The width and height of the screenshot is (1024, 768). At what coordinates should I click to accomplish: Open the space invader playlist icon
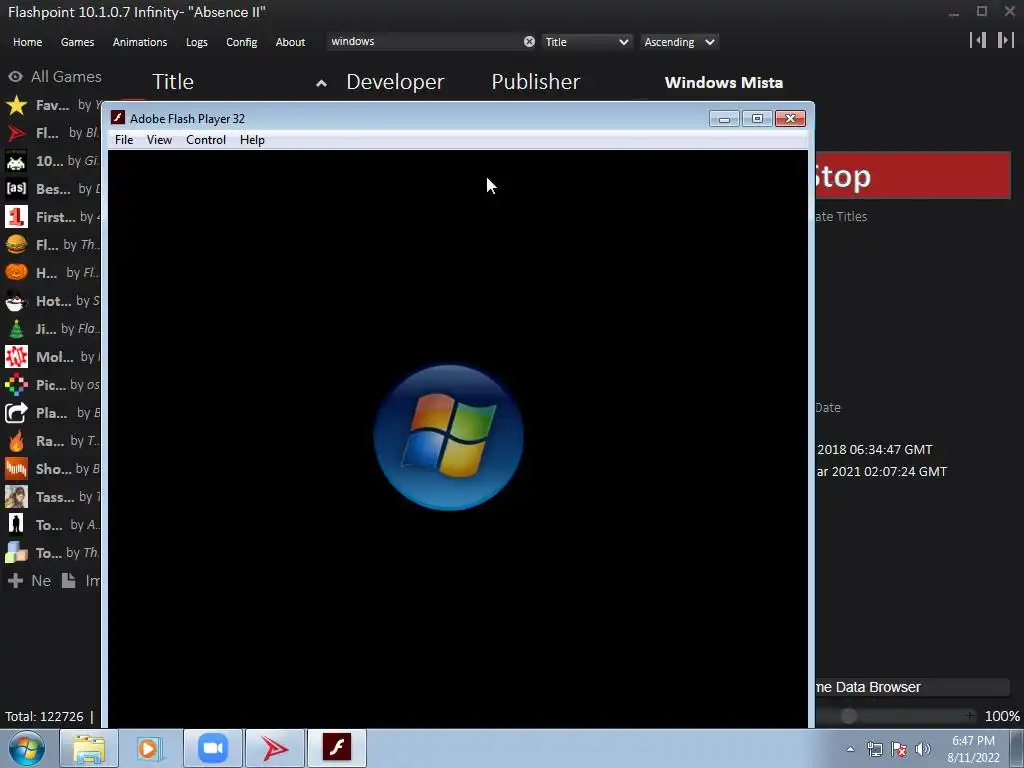[16, 161]
